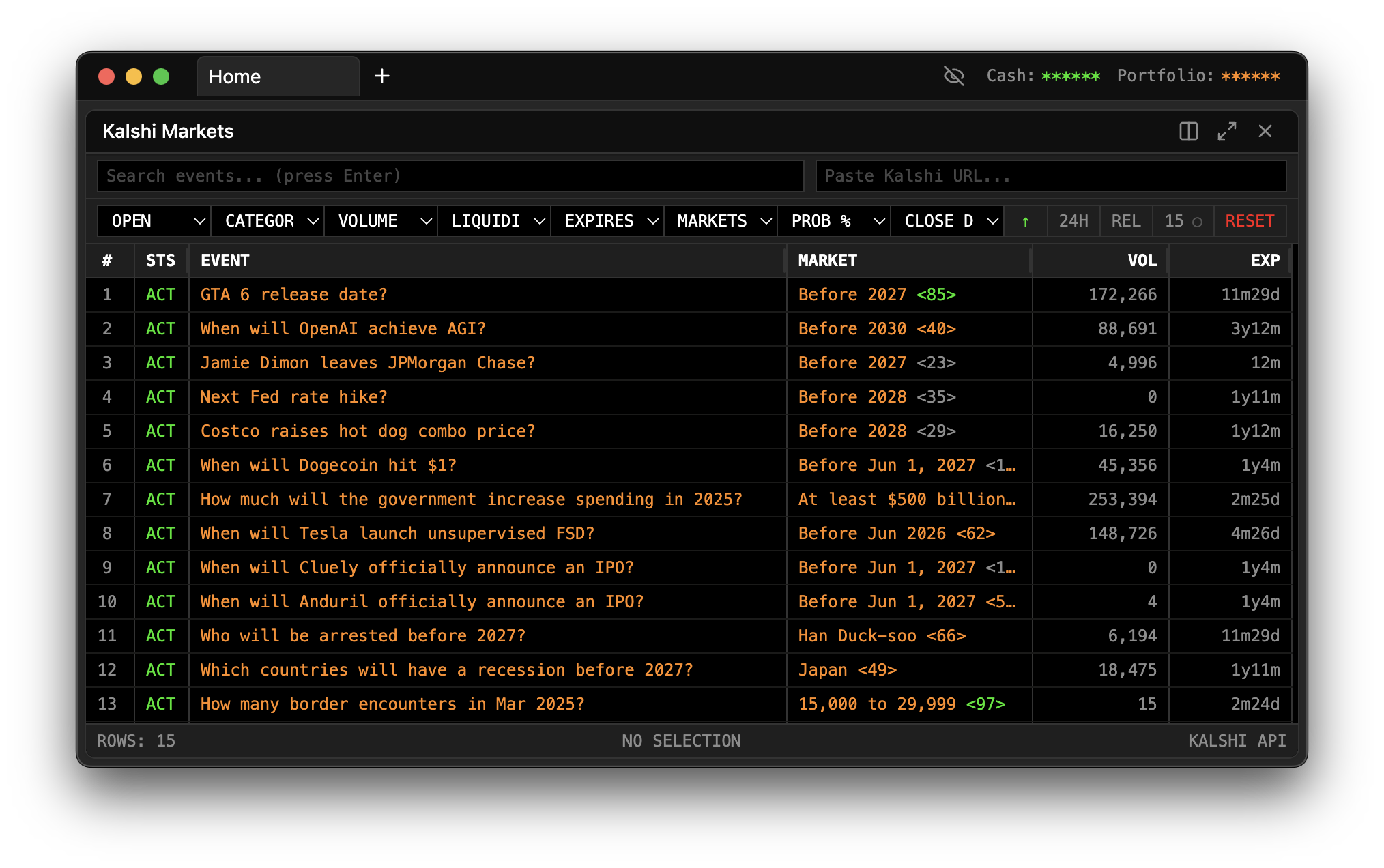This screenshot has height=868, width=1384.
Task: Open a new tab with plus icon
Action: (382, 76)
